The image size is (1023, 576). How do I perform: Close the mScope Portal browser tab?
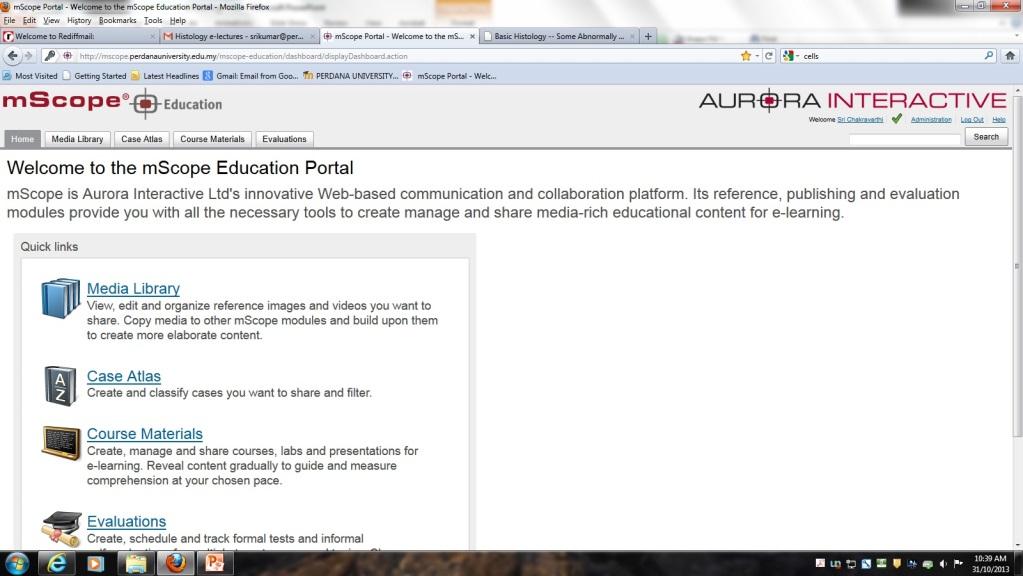(472, 37)
